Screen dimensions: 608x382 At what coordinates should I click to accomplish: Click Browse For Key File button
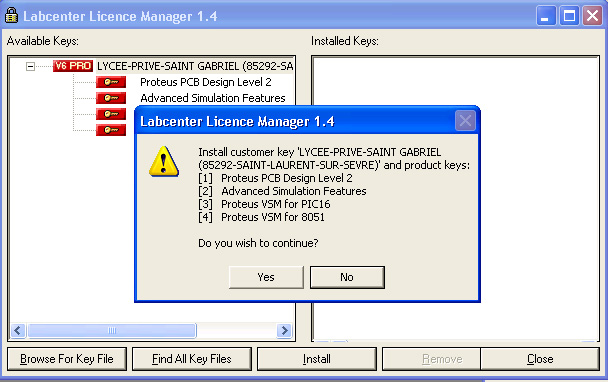[x=67, y=359]
